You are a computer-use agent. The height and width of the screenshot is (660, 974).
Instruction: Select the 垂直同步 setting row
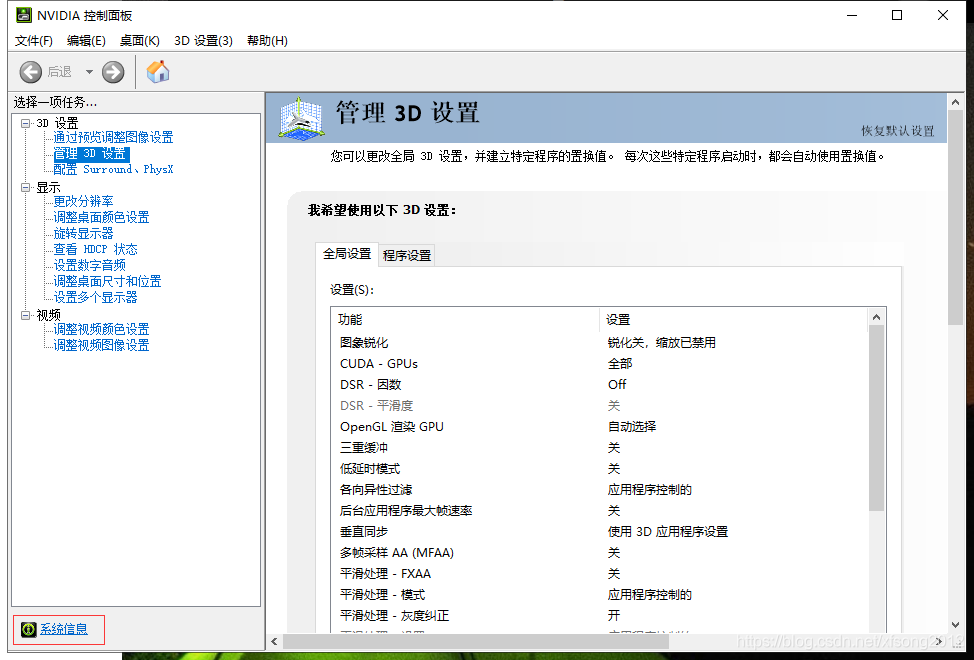[599, 531]
